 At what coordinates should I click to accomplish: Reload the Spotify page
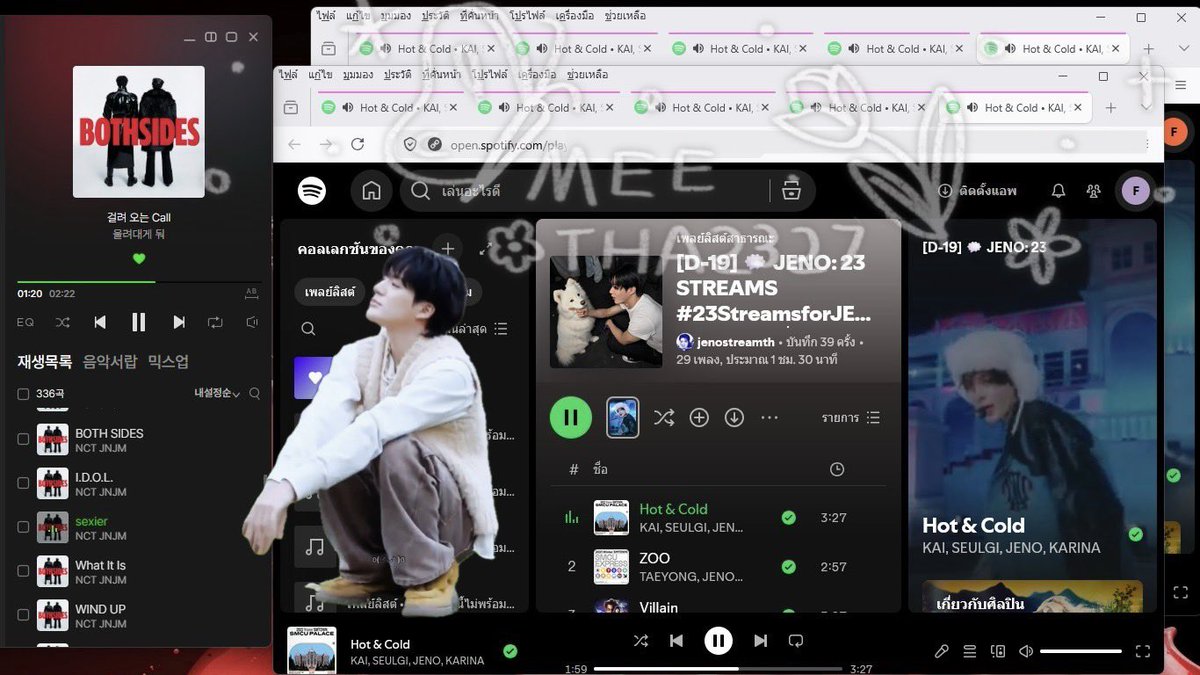(357, 145)
